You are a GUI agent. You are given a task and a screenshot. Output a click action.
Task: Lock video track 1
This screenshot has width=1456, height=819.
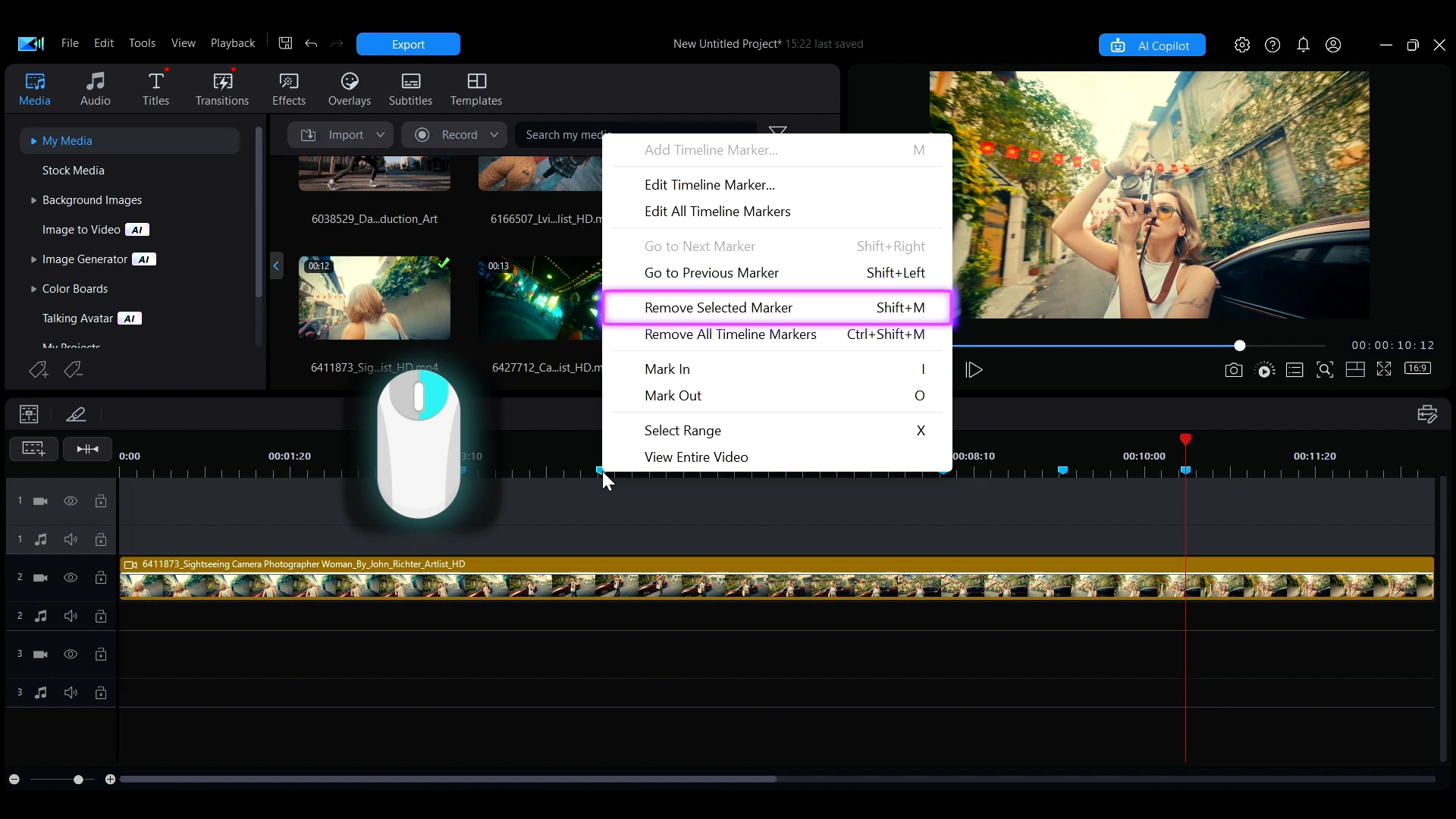[101, 501]
